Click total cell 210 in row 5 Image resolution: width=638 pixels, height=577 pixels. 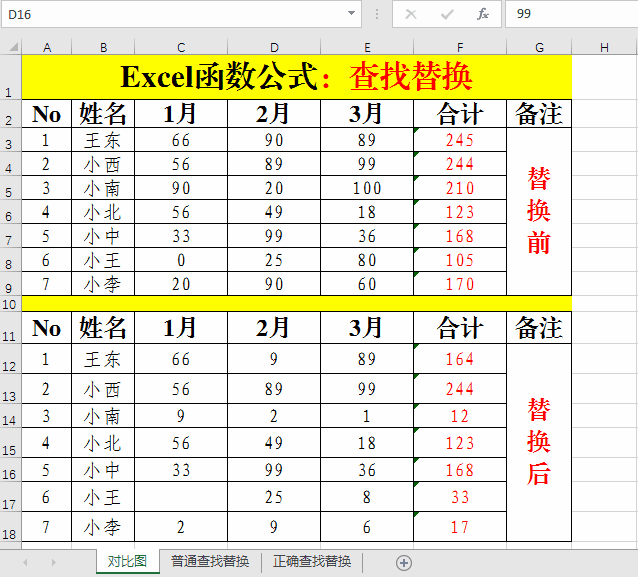(x=460, y=188)
